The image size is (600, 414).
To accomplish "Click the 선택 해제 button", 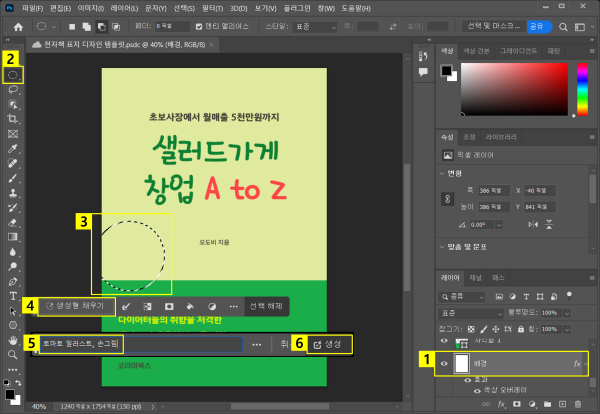I will [x=268, y=305].
